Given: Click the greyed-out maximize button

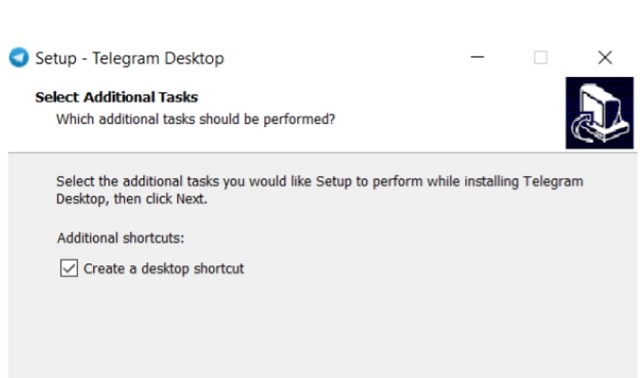Looking at the screenshot, I should (541, 58).
